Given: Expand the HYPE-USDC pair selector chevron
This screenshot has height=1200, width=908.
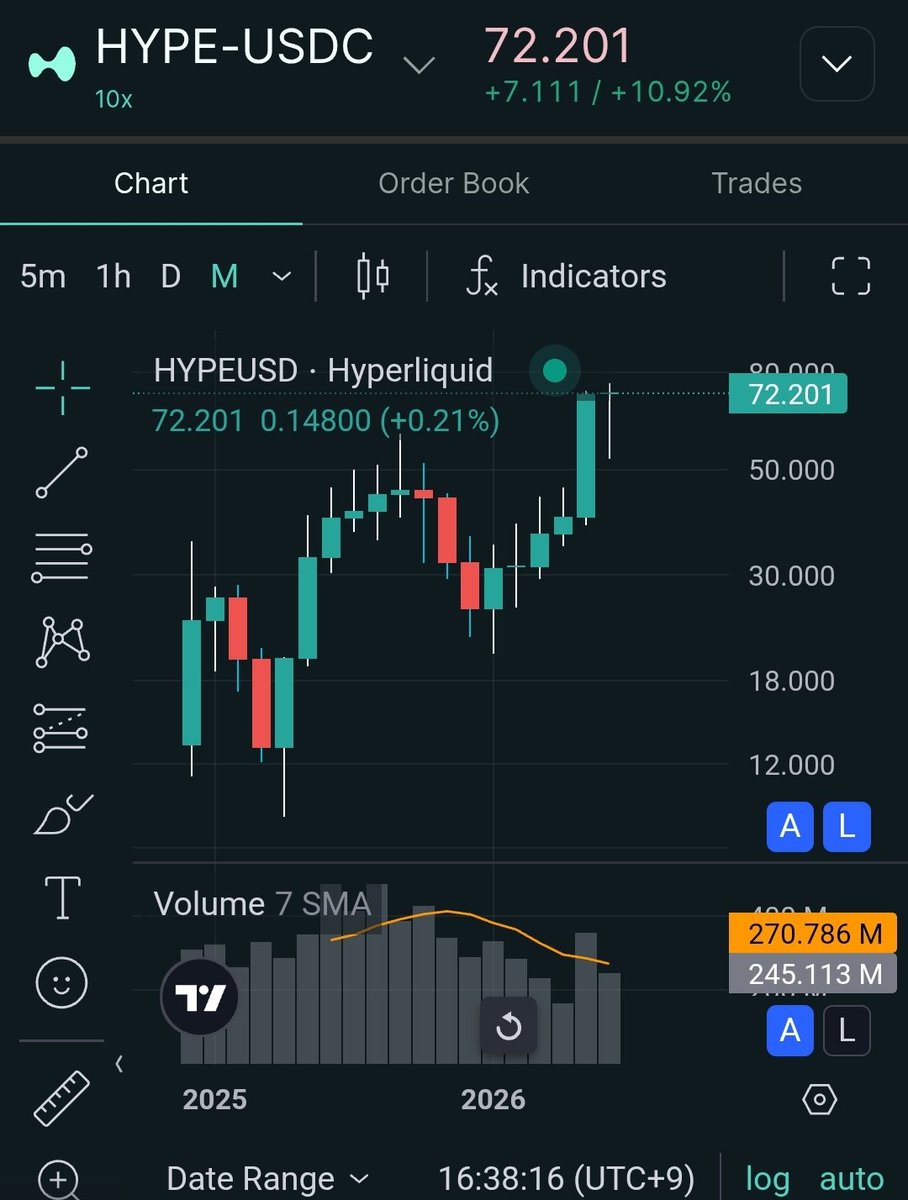Looking at the screenshot, I should [419, 66].
